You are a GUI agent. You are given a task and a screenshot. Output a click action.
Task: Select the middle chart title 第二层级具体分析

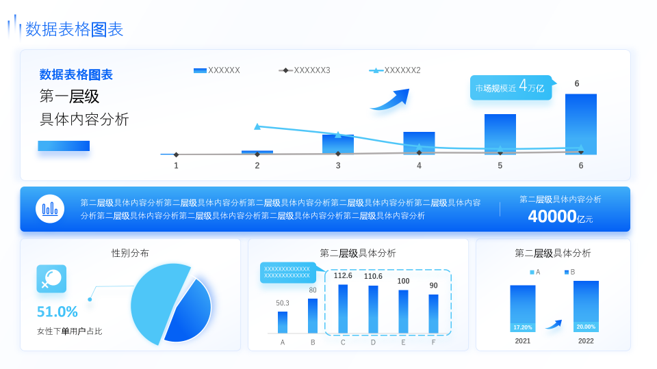pos(357,253)
